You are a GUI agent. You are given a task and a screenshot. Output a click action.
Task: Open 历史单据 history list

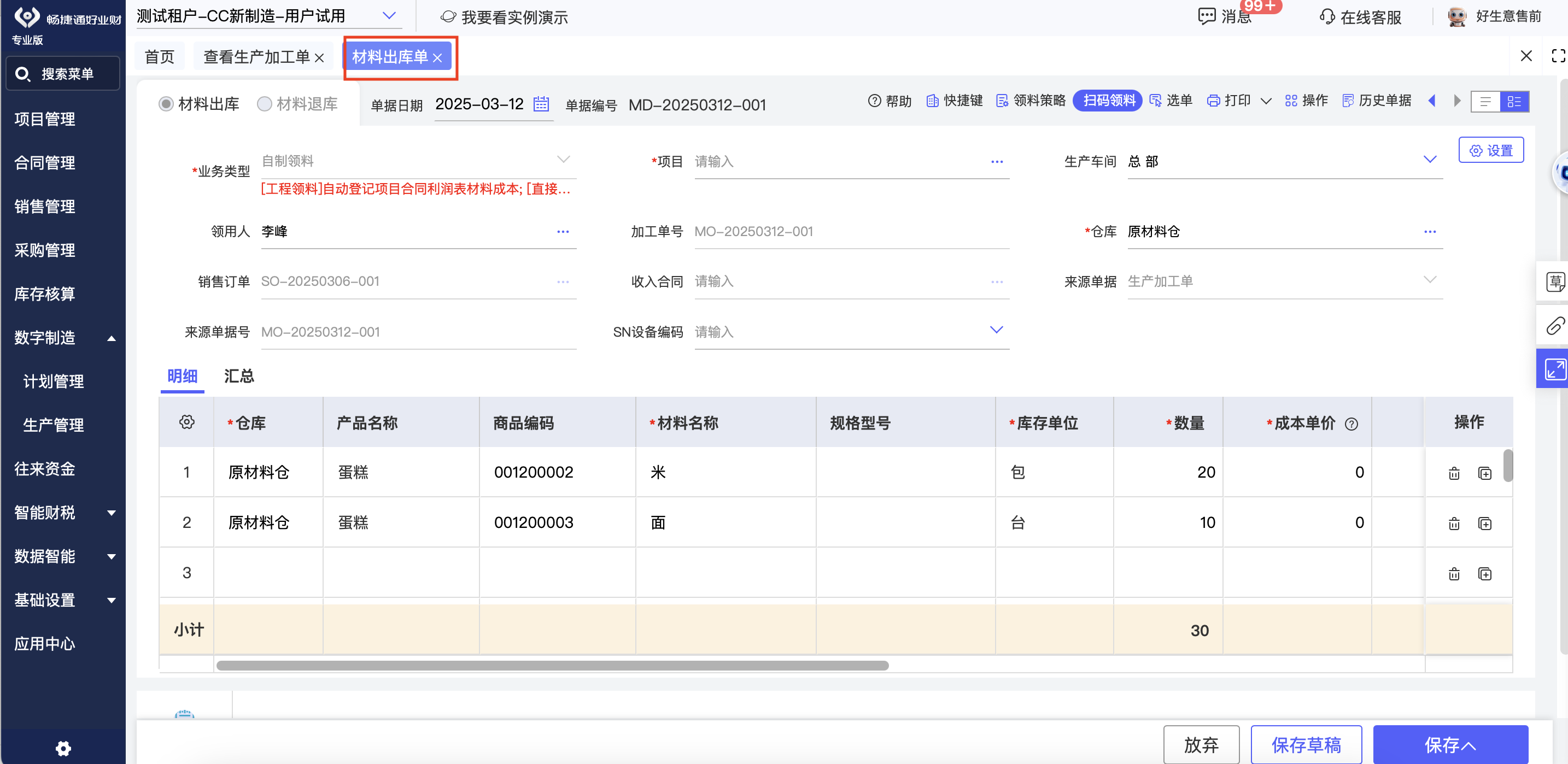pos(1377,101)
